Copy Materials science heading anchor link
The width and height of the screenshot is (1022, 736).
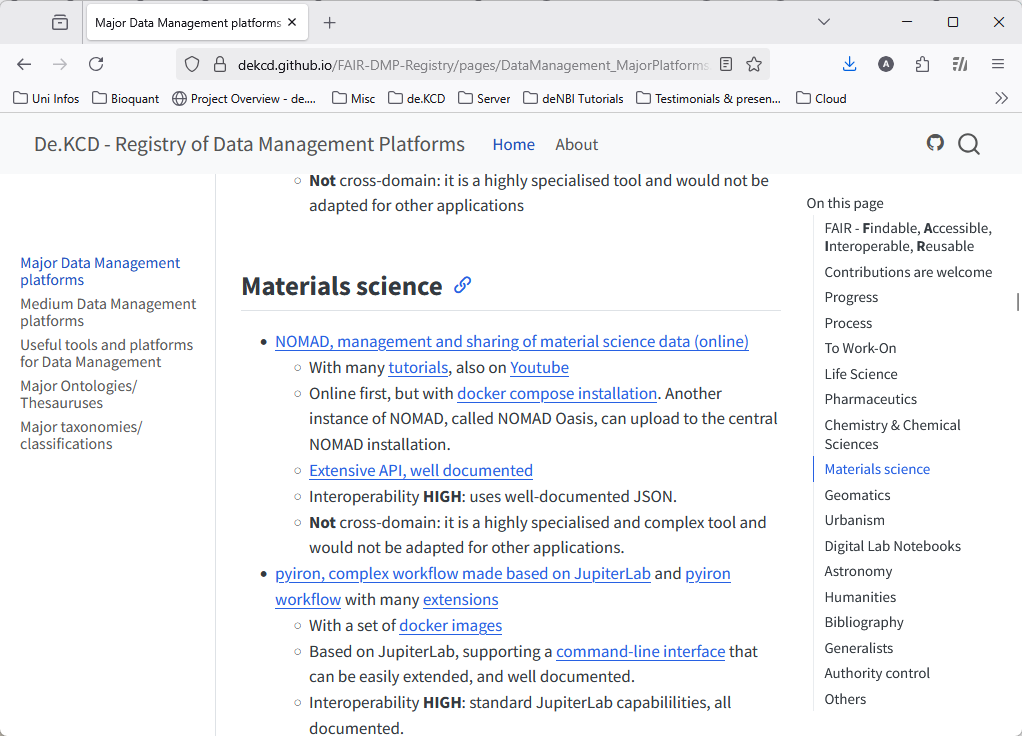click(x=462, y=285)
